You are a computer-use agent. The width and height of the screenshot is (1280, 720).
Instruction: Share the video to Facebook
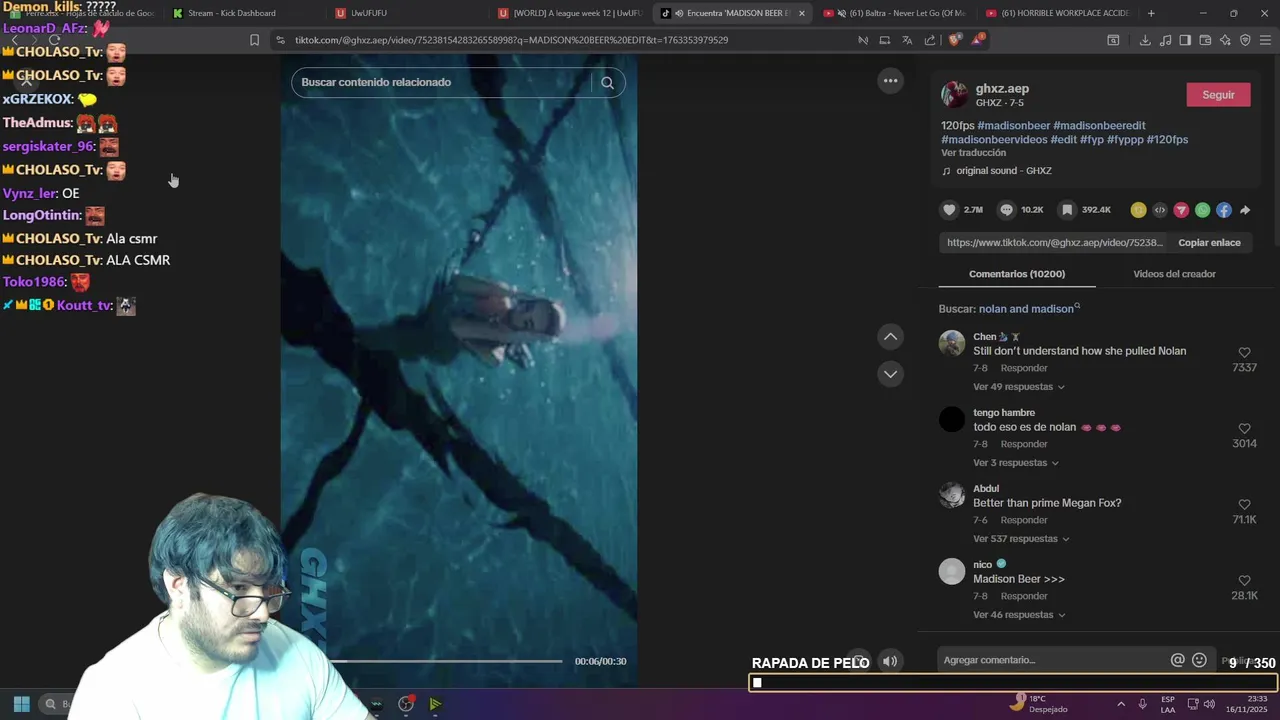point(1224,210)
